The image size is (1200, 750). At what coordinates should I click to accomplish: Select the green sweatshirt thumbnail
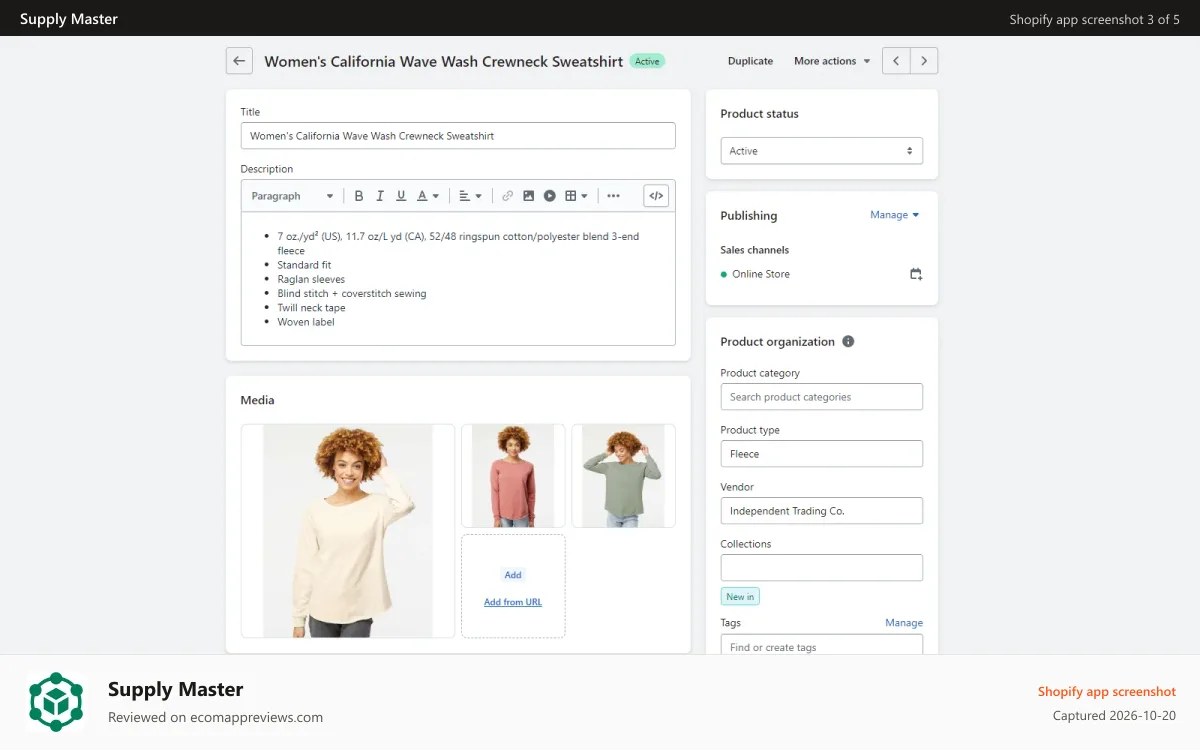point(623,476)
